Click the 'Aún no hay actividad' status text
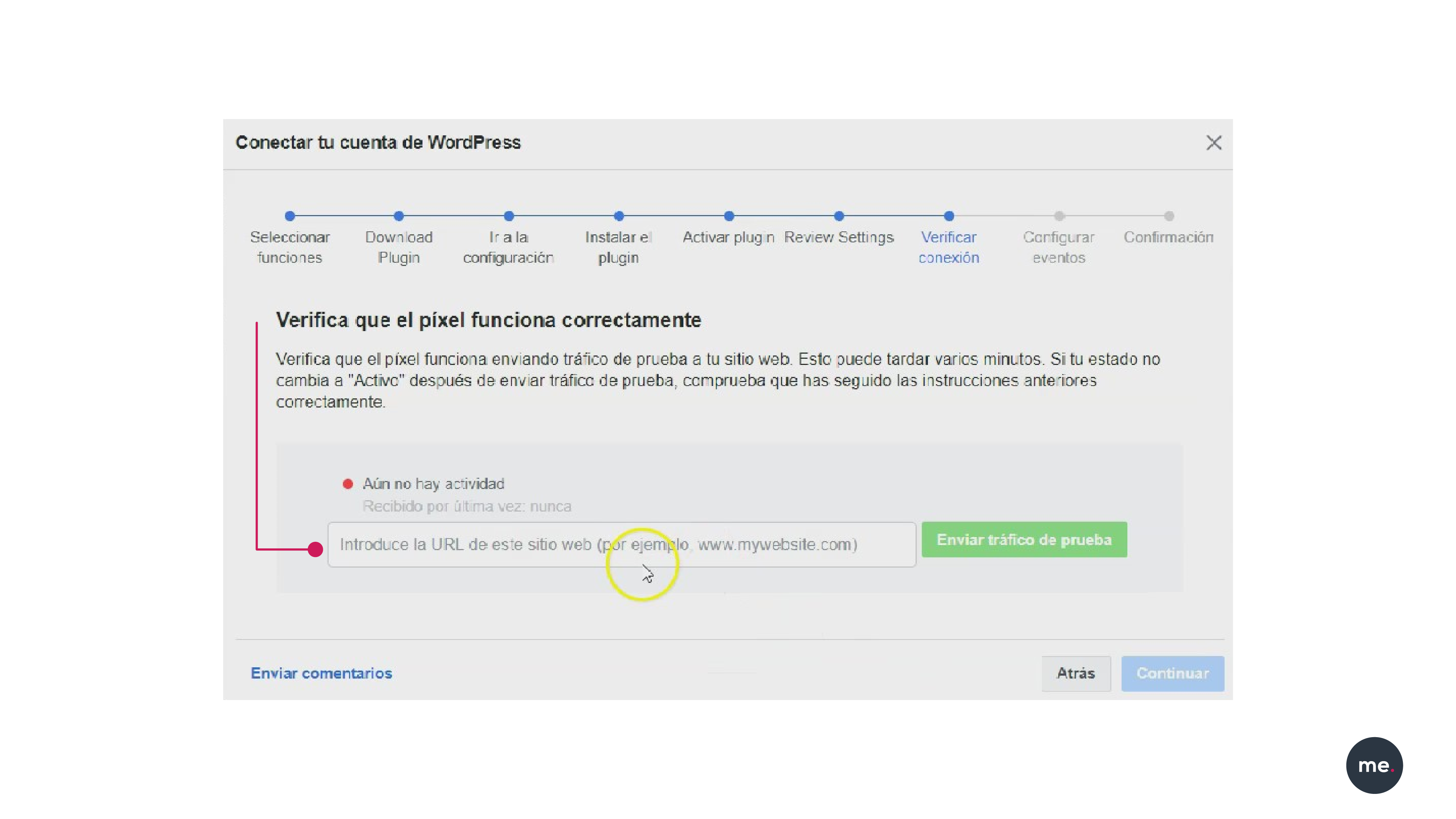 [x=433, y=484]
